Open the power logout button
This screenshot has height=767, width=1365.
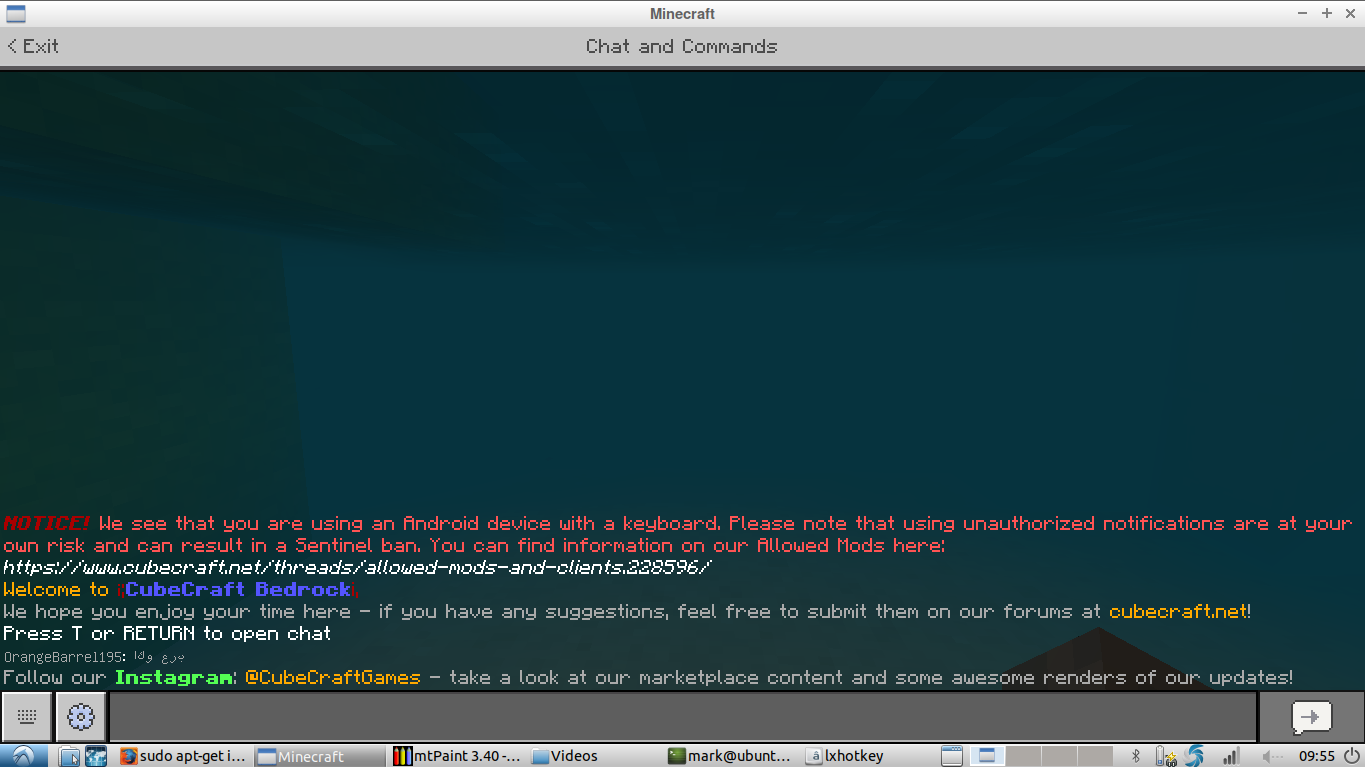tap(1352, 756)
